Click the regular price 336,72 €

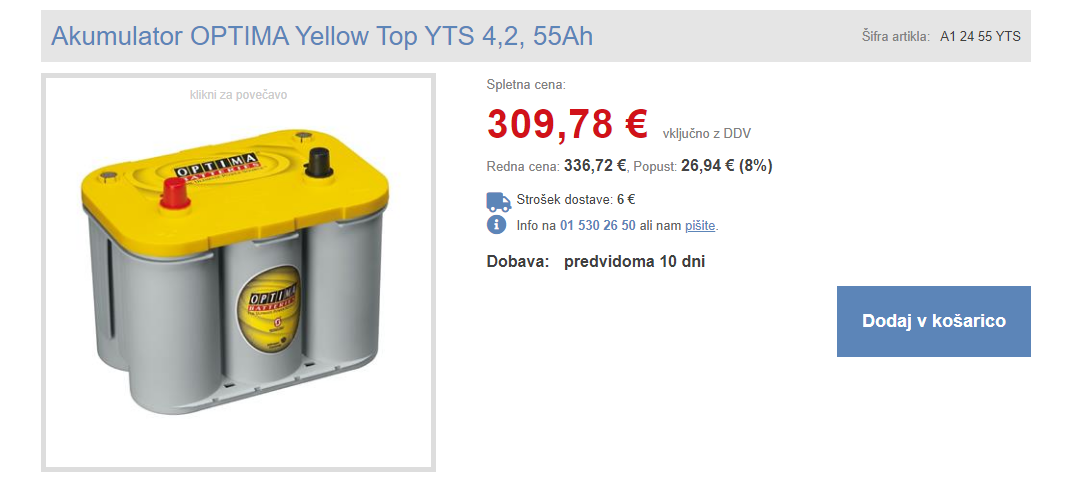pos(595,165)
